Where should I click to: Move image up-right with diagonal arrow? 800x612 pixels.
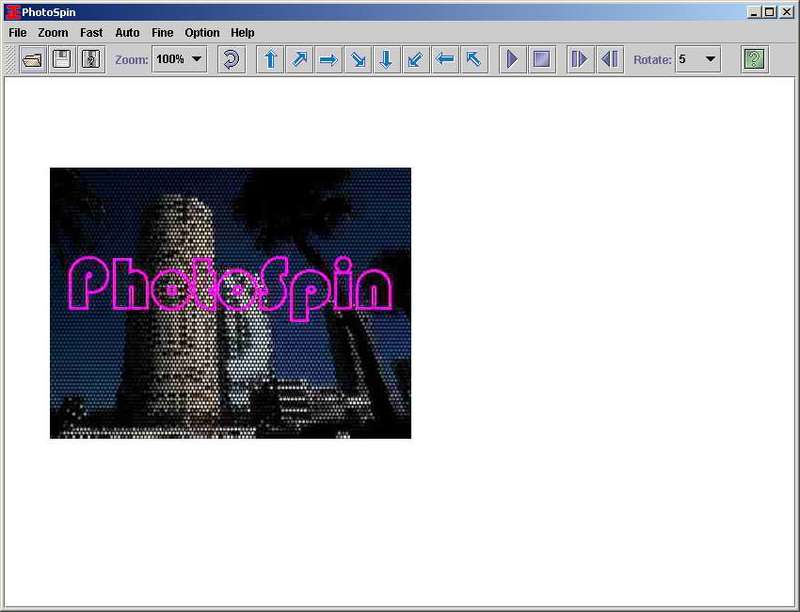coord(299,60)
